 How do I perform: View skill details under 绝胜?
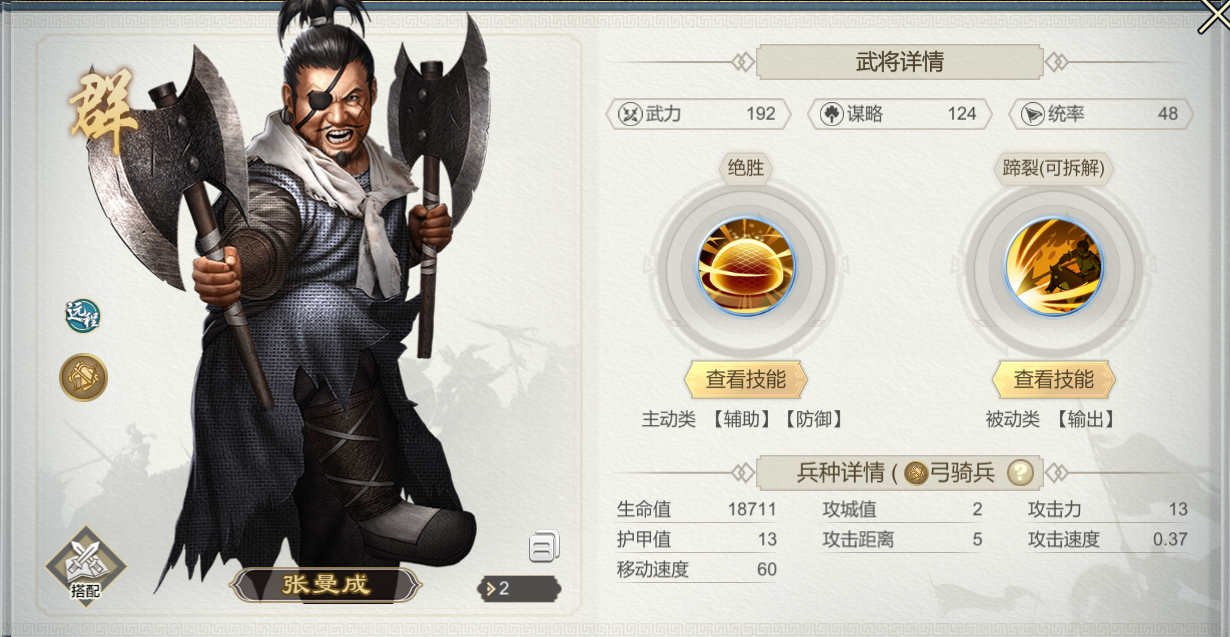tap(746, 379)
